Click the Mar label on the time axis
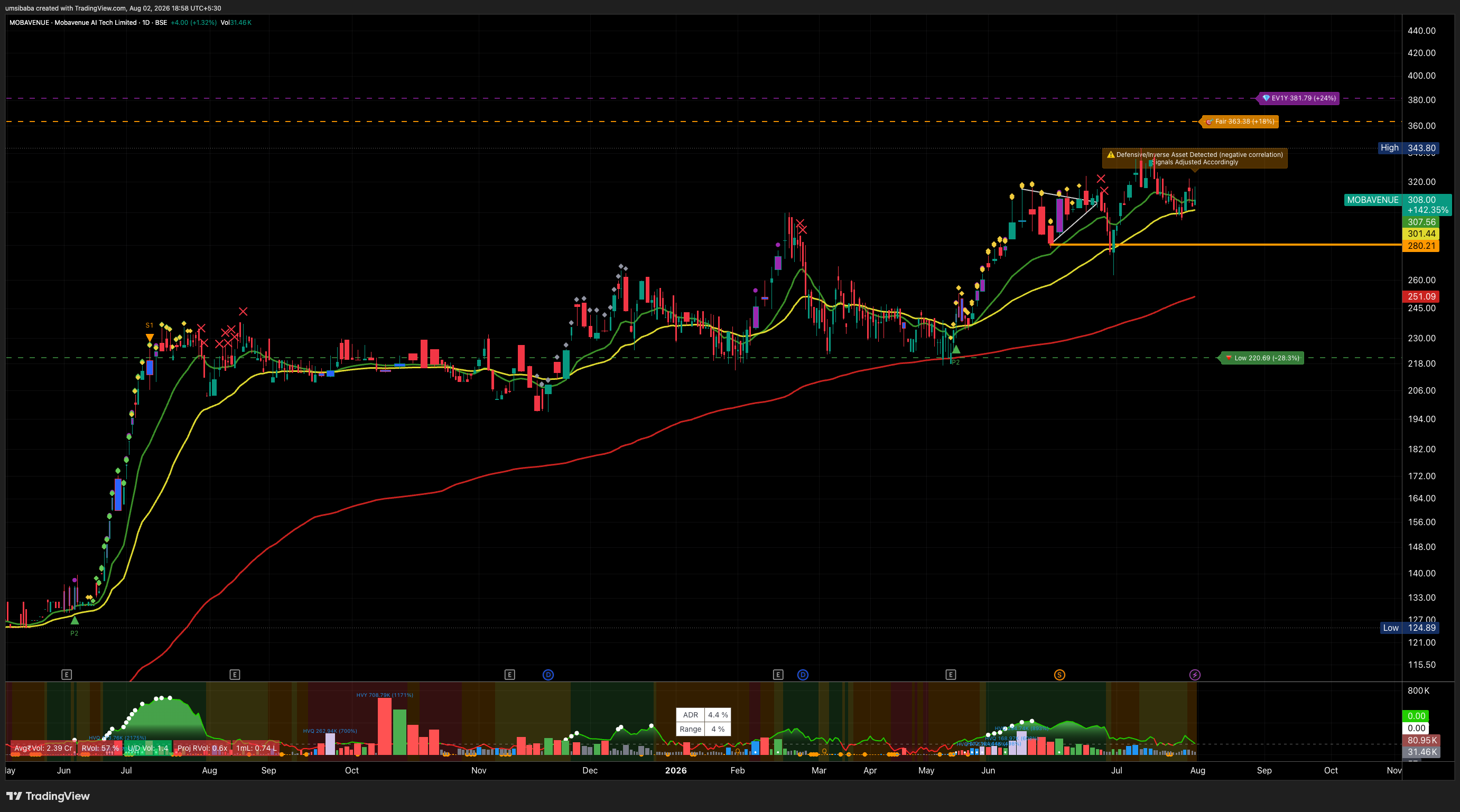The height and width of the screenshot is (812, 1460). click(x=819, y=770)
